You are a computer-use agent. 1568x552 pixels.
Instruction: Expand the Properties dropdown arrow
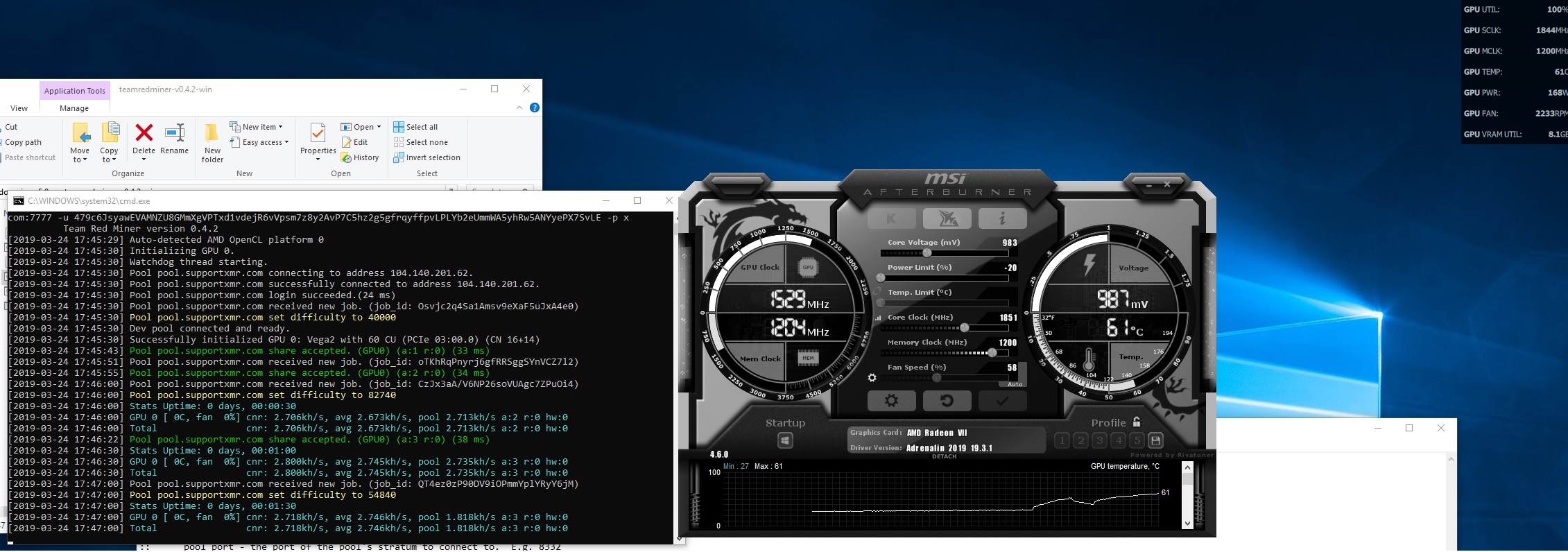[x=318, y=159]
